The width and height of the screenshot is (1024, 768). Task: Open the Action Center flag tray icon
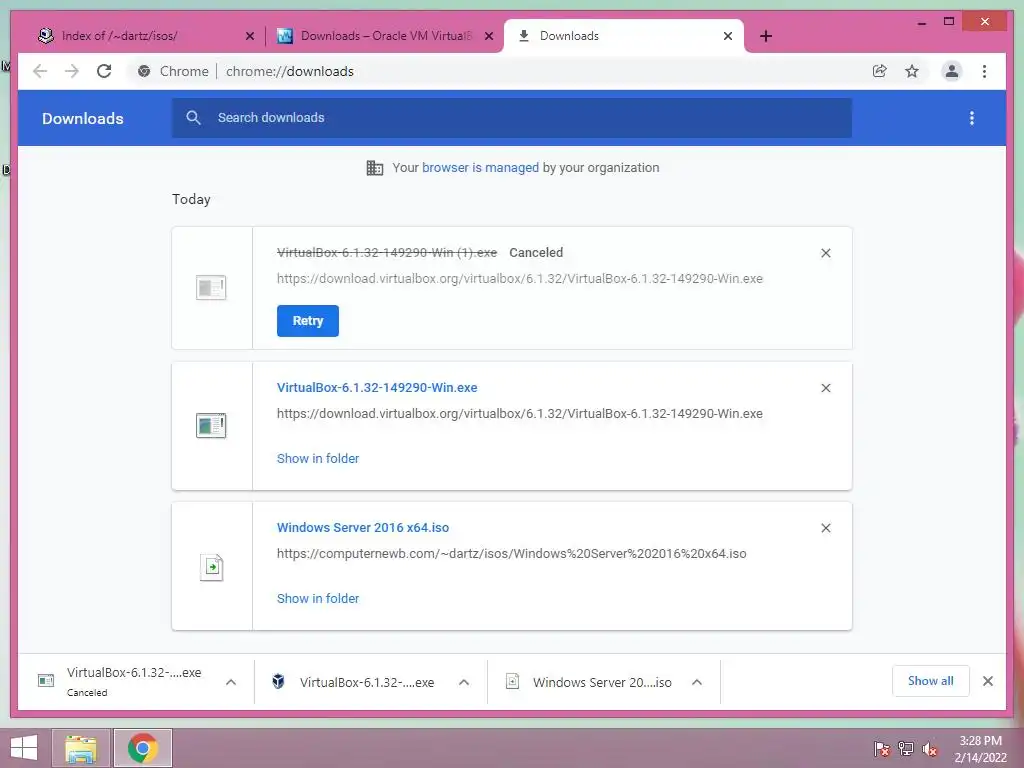pos(882,749)
